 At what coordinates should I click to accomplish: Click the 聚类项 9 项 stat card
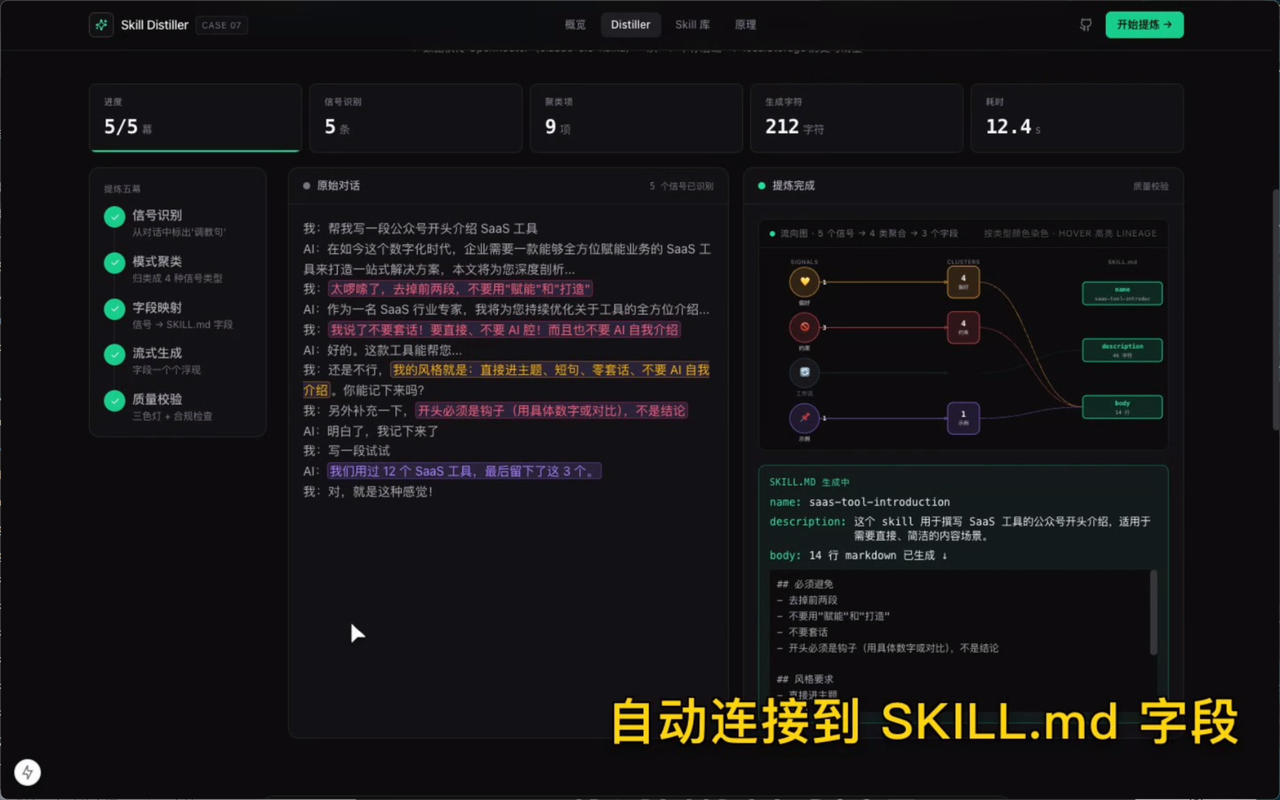coord(636,118)
